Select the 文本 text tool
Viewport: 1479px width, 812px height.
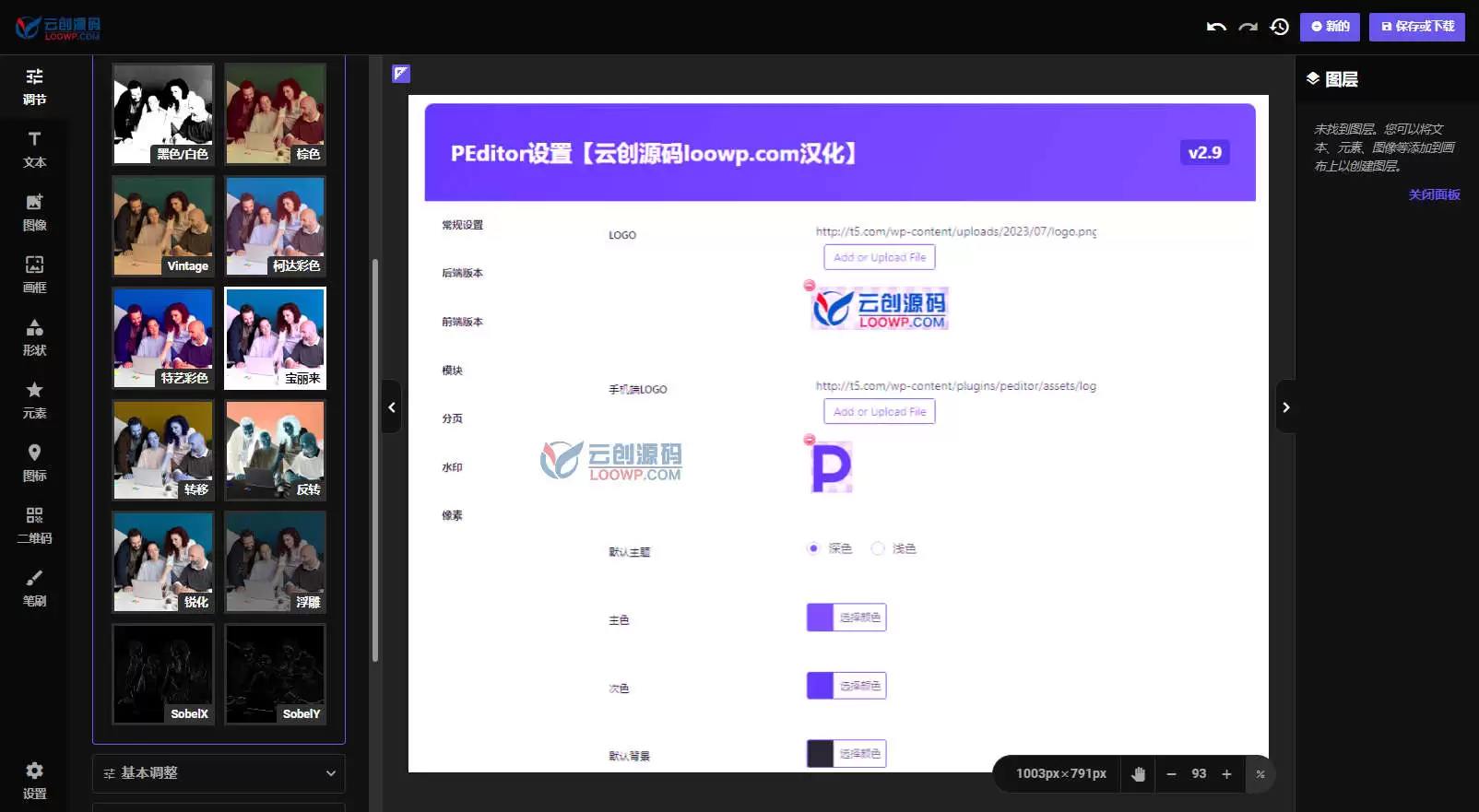34,149
